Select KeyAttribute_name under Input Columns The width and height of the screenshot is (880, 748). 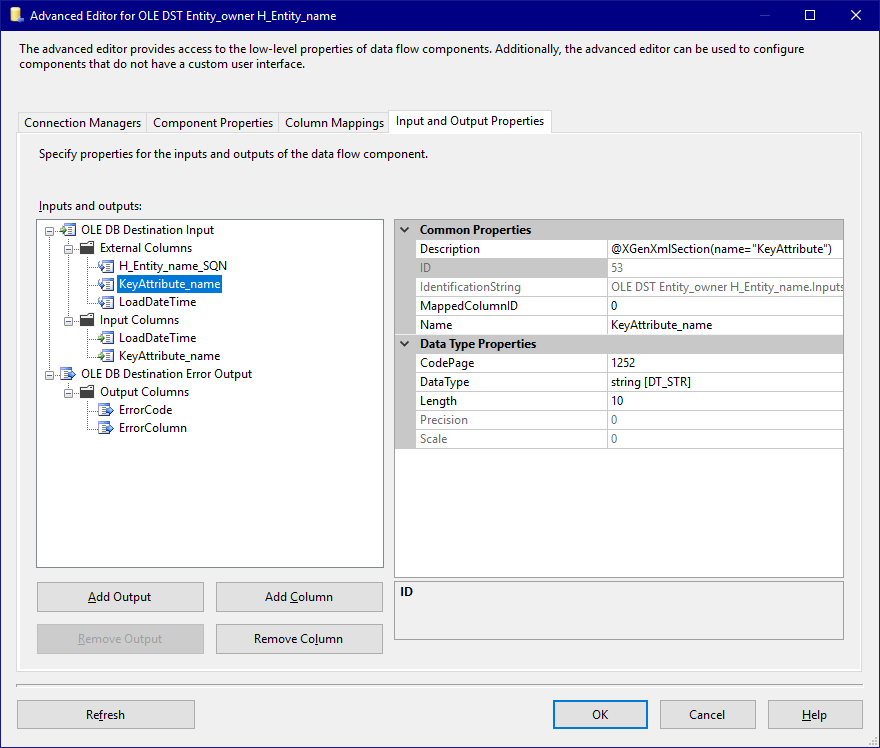tap(169, 356)
